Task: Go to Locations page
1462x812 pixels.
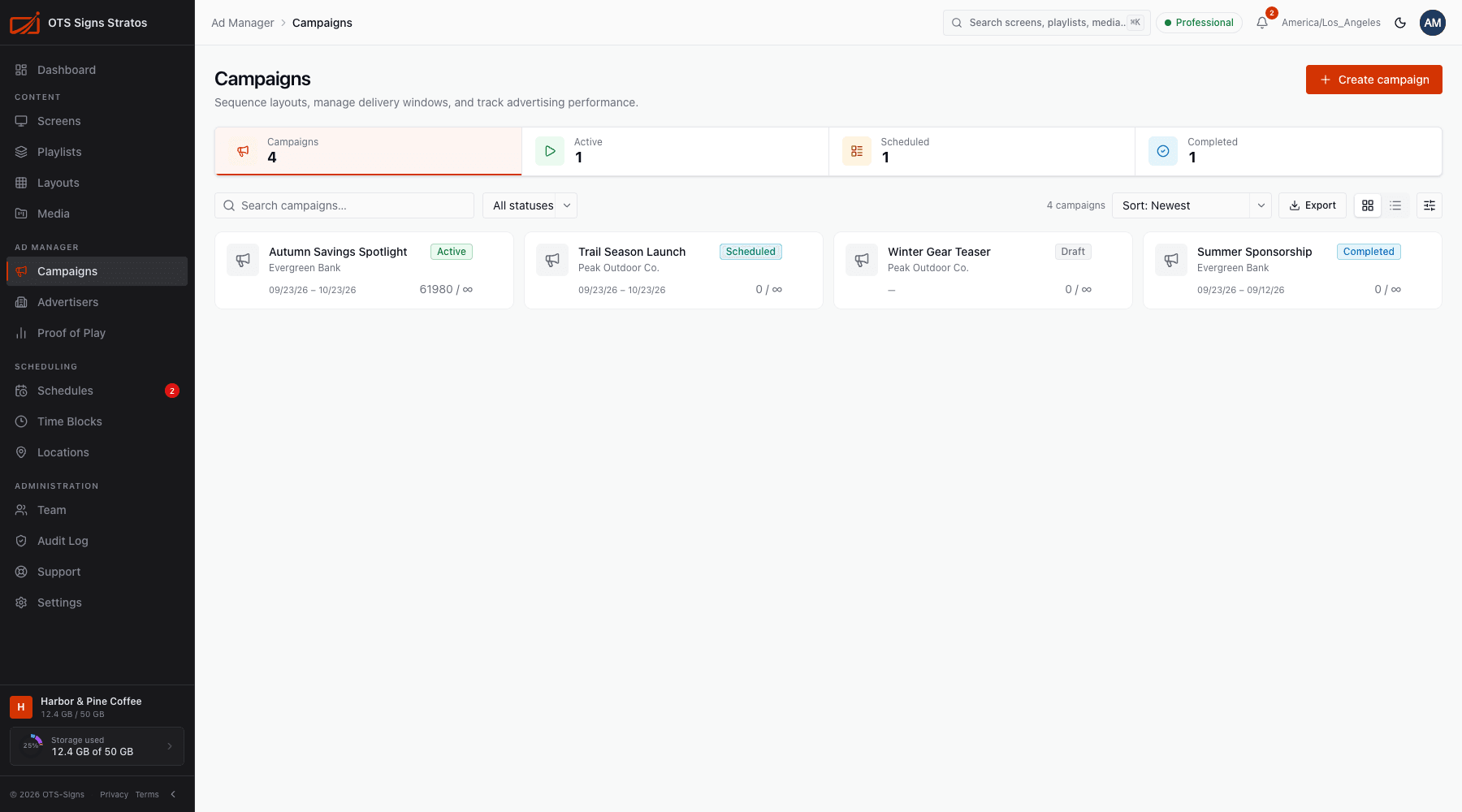Action: [x=97, y=452]
